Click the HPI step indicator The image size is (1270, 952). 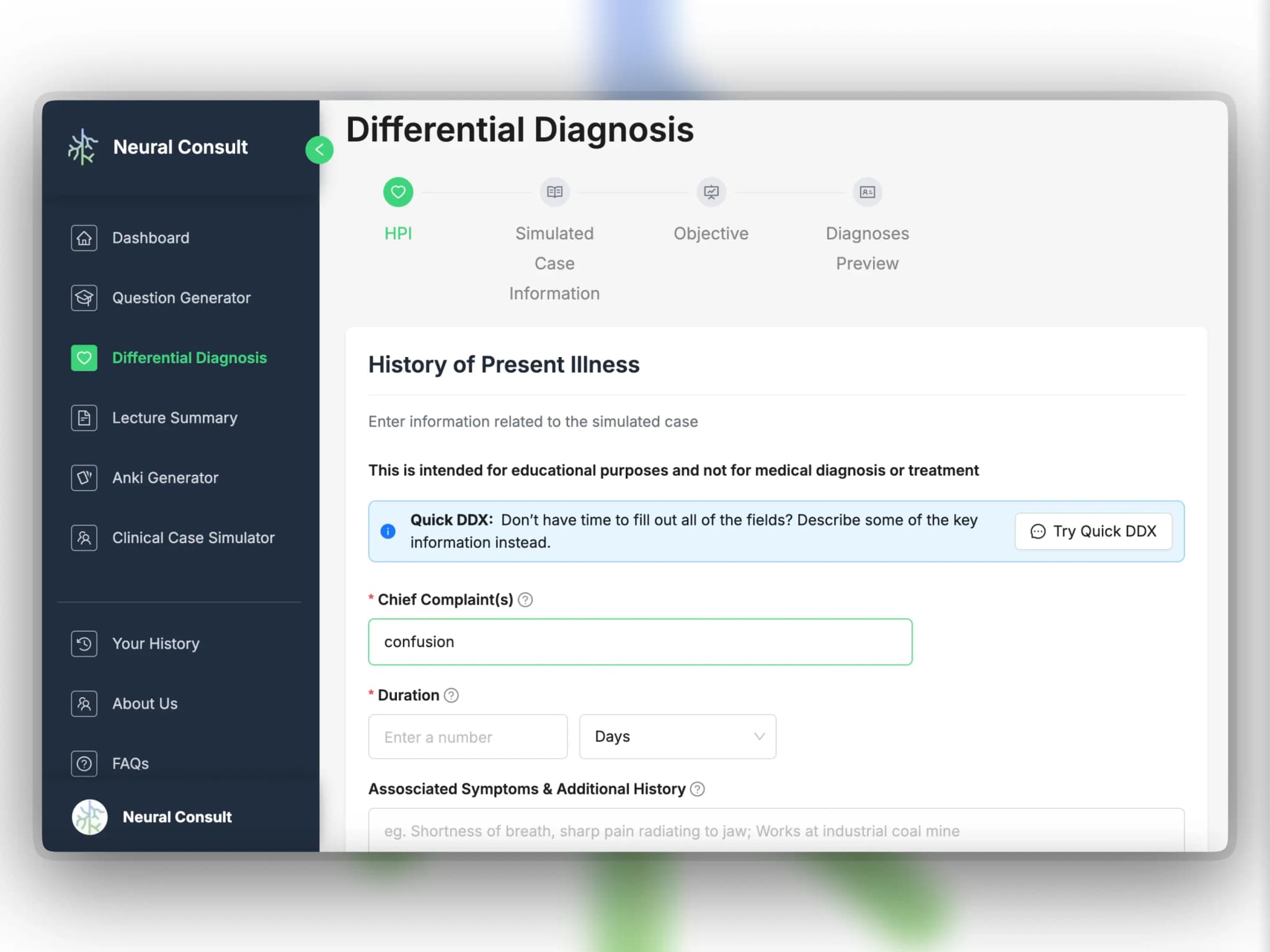coord(398,191)
